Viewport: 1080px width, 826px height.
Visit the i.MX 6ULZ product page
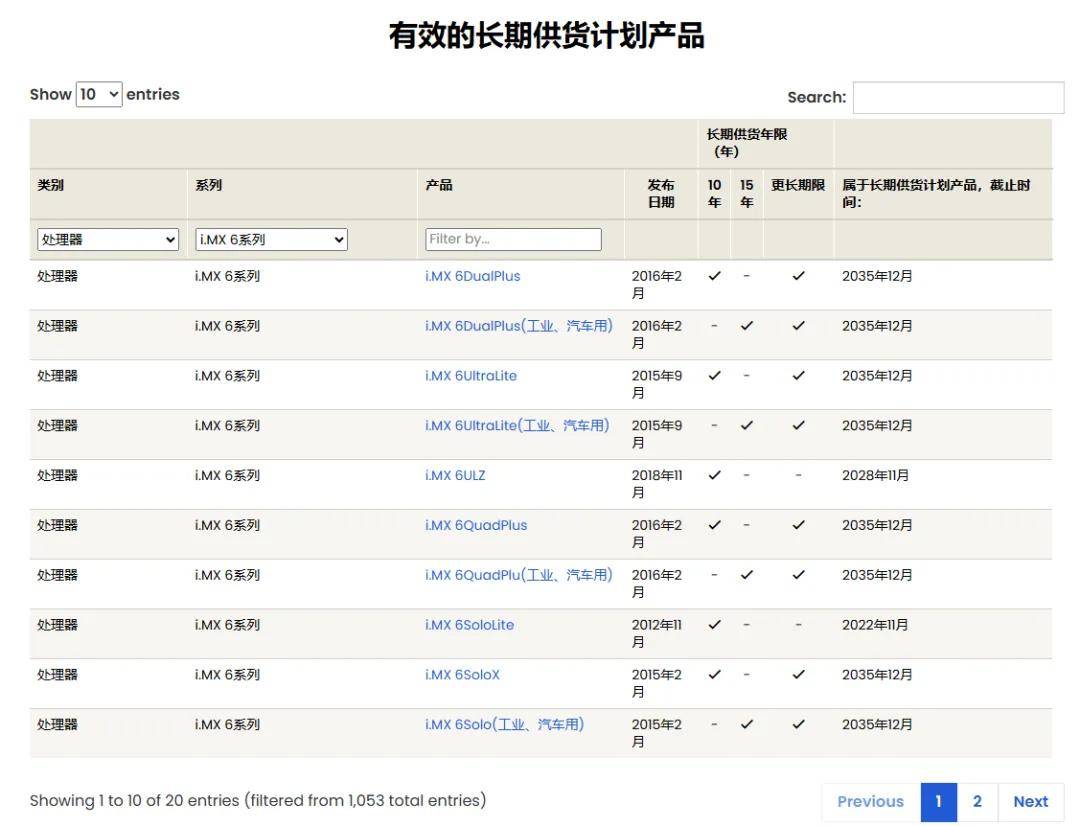(x=455, y=475)
